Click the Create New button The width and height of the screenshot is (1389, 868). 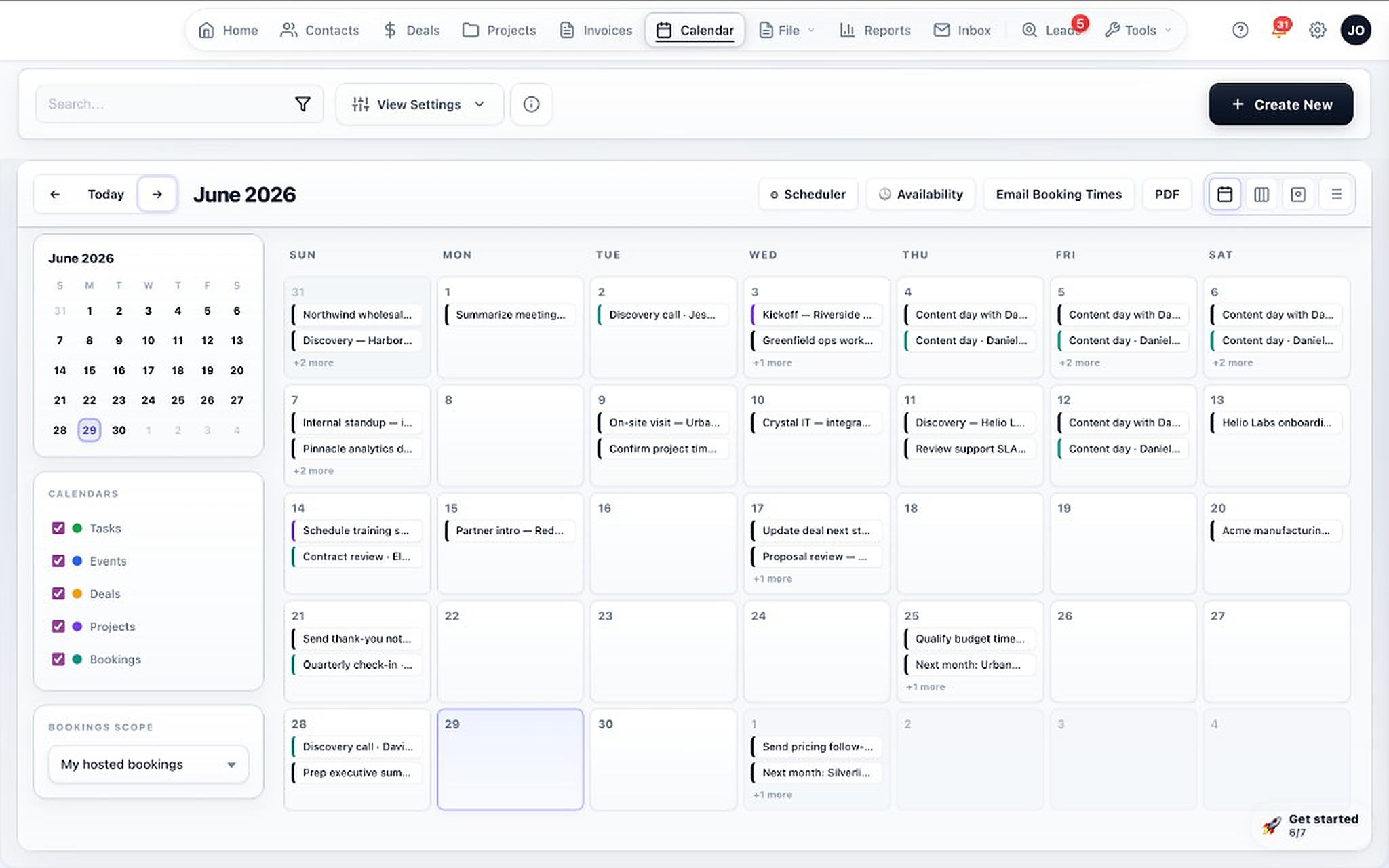(x=1280, y=104)
